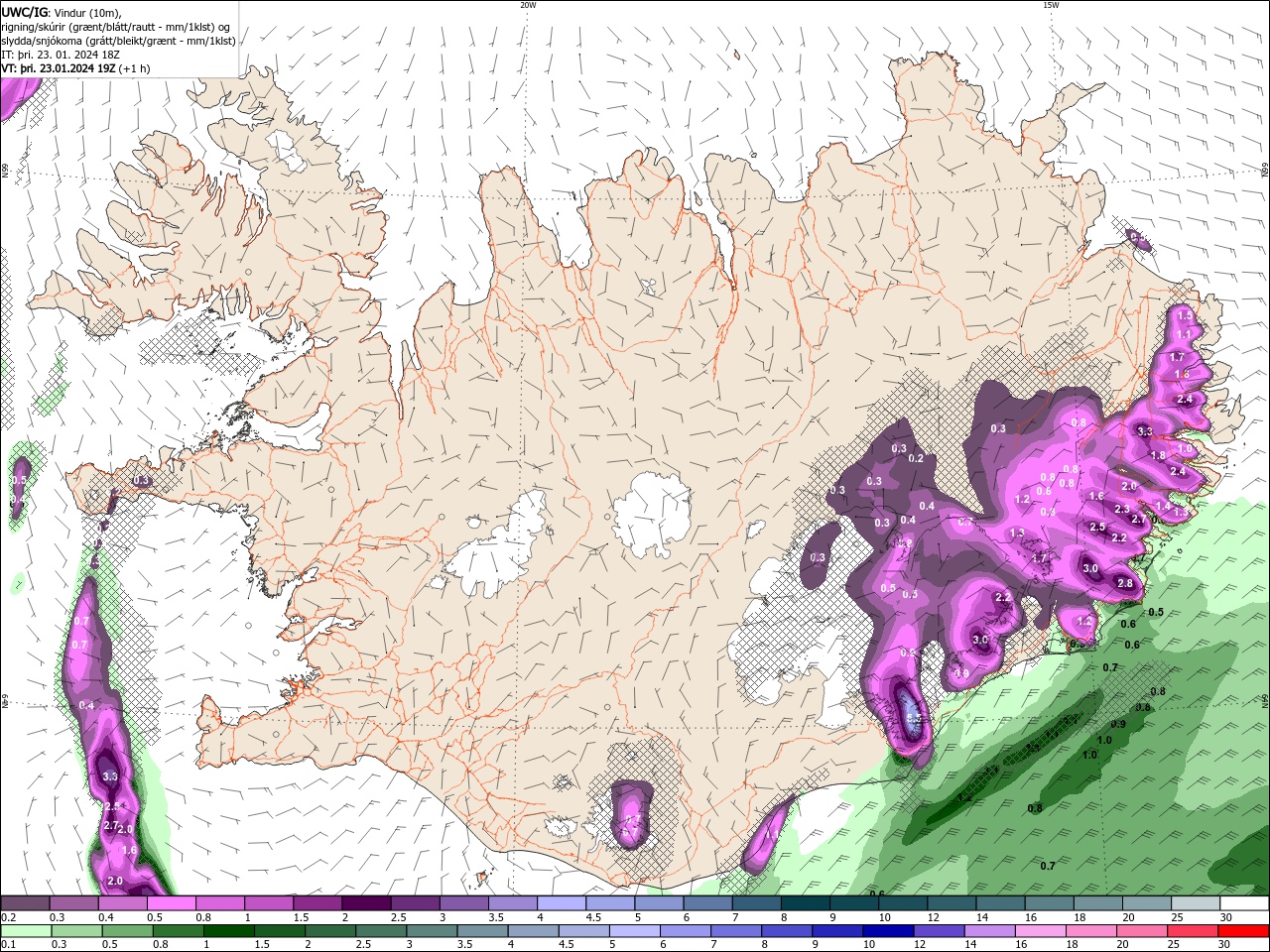Click the '0.1' label on the lower scale

tap(8, 944)
